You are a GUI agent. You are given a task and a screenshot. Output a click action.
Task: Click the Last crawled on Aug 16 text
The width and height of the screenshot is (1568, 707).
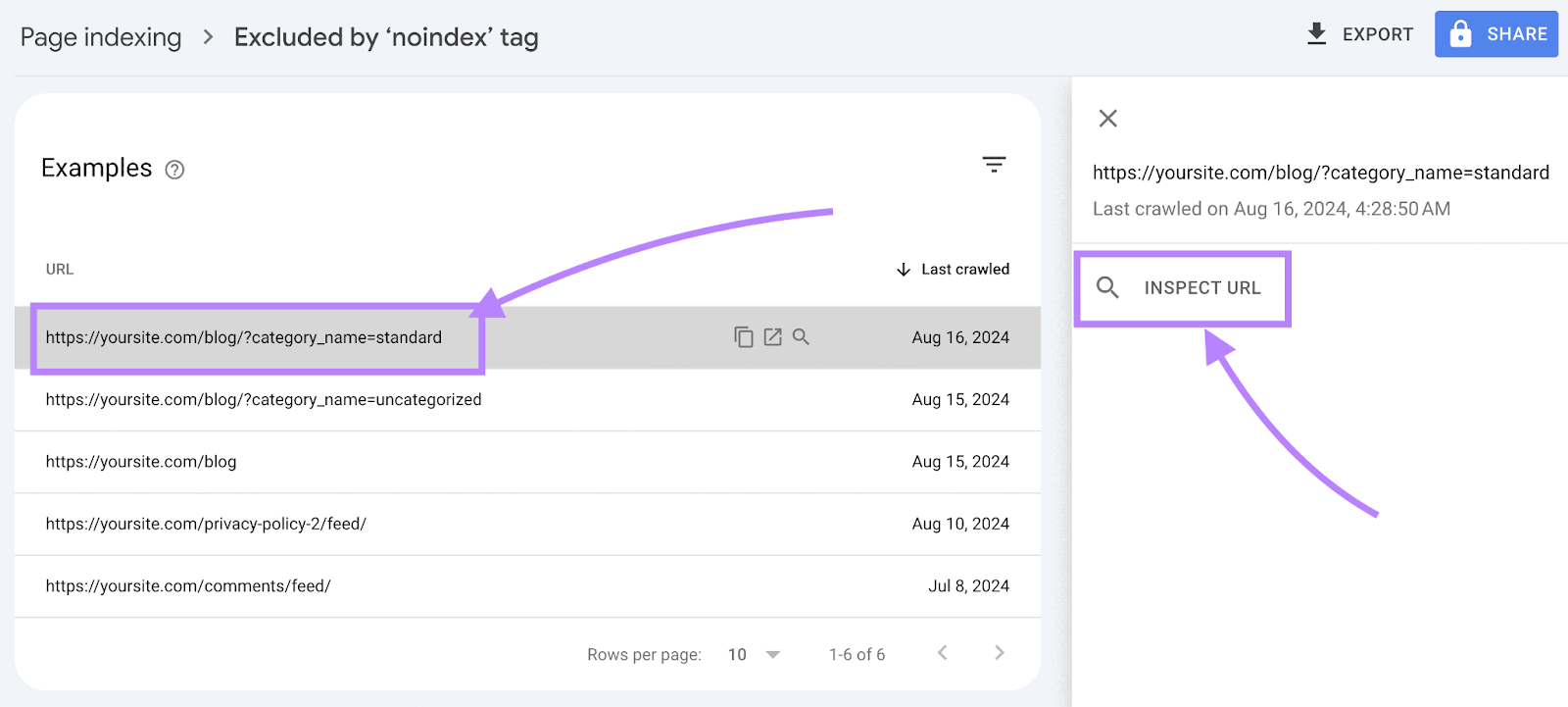pyautogui.click(x=1271, y=209)
